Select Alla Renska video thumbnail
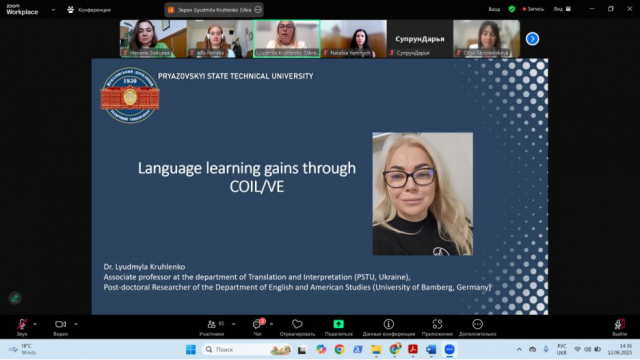640x360 pixels. point(220,39)
